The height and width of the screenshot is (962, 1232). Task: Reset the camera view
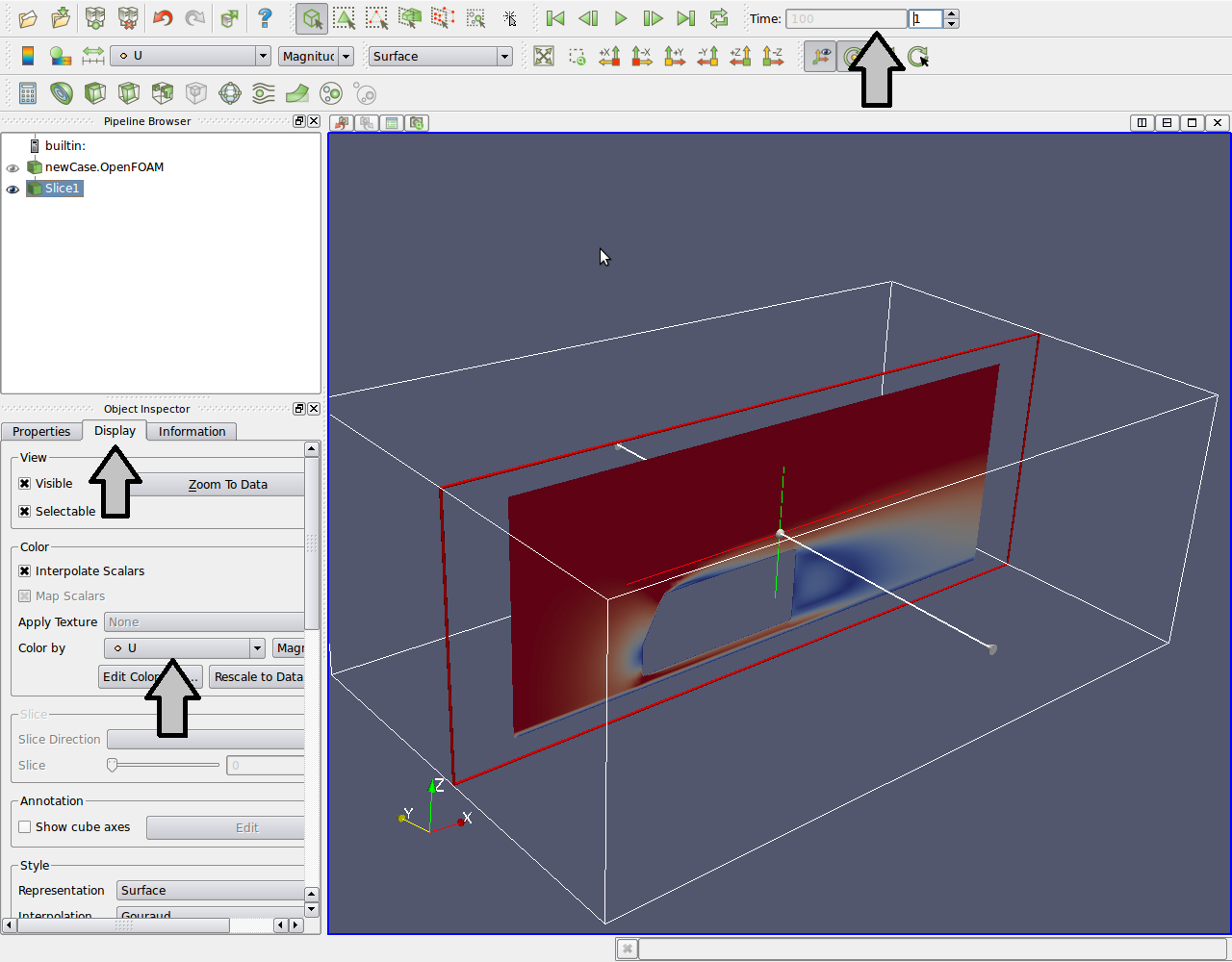coord(544,56)
